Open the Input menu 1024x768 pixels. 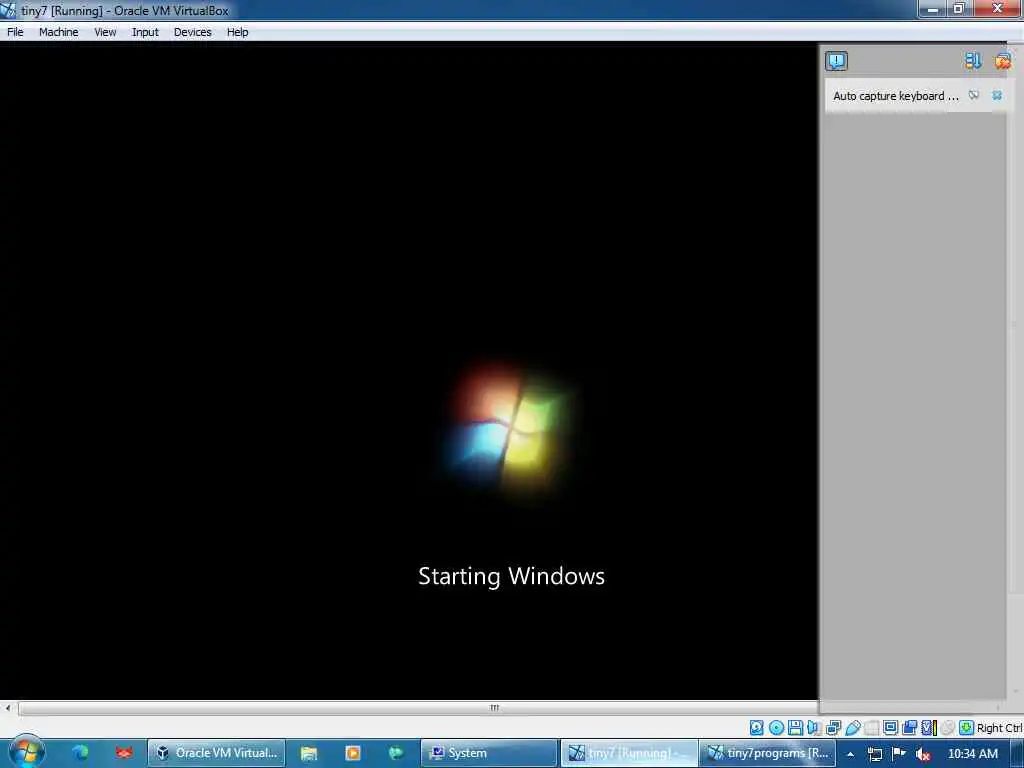[x=145, y=32]
